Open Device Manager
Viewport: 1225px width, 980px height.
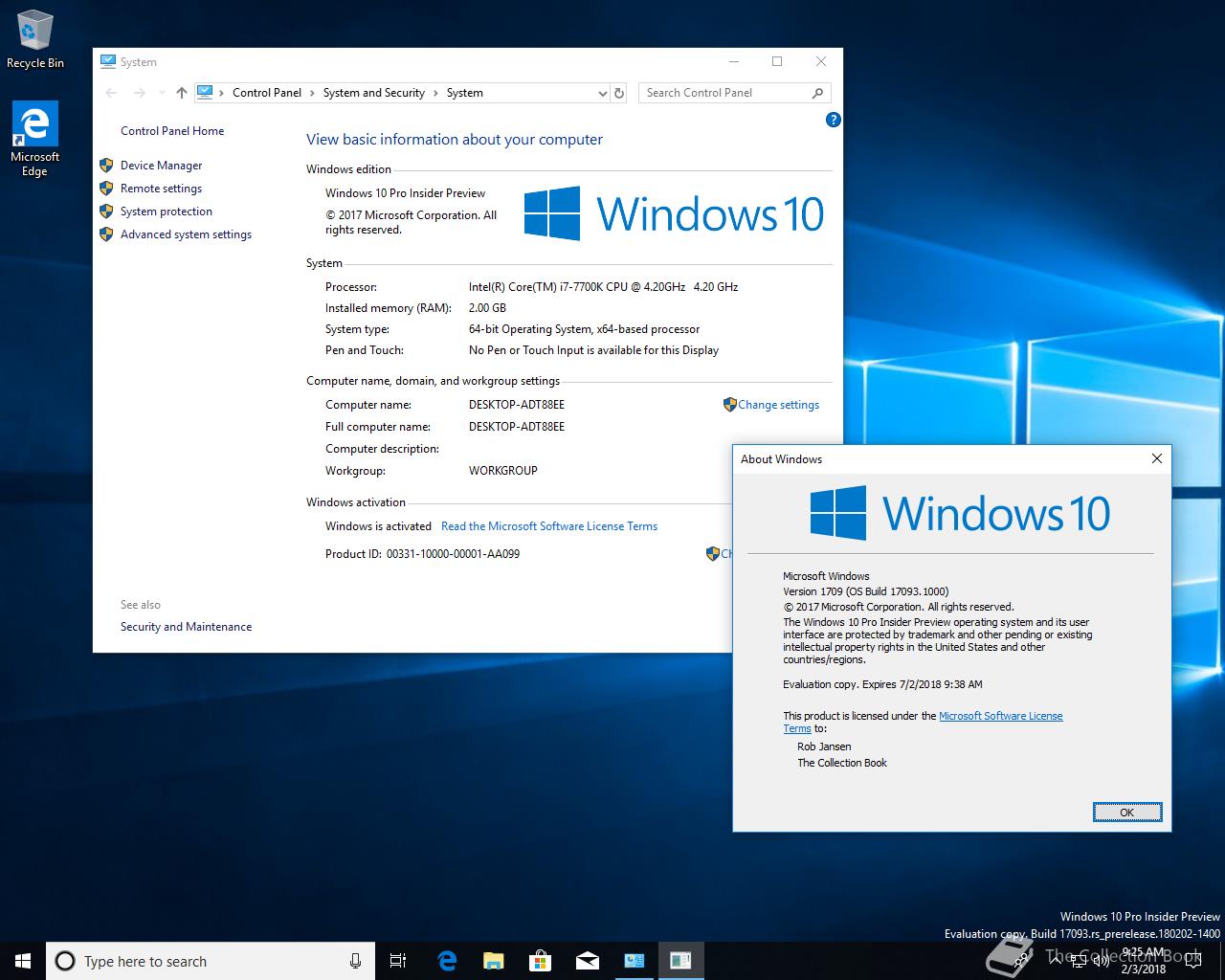click(162, 166)
